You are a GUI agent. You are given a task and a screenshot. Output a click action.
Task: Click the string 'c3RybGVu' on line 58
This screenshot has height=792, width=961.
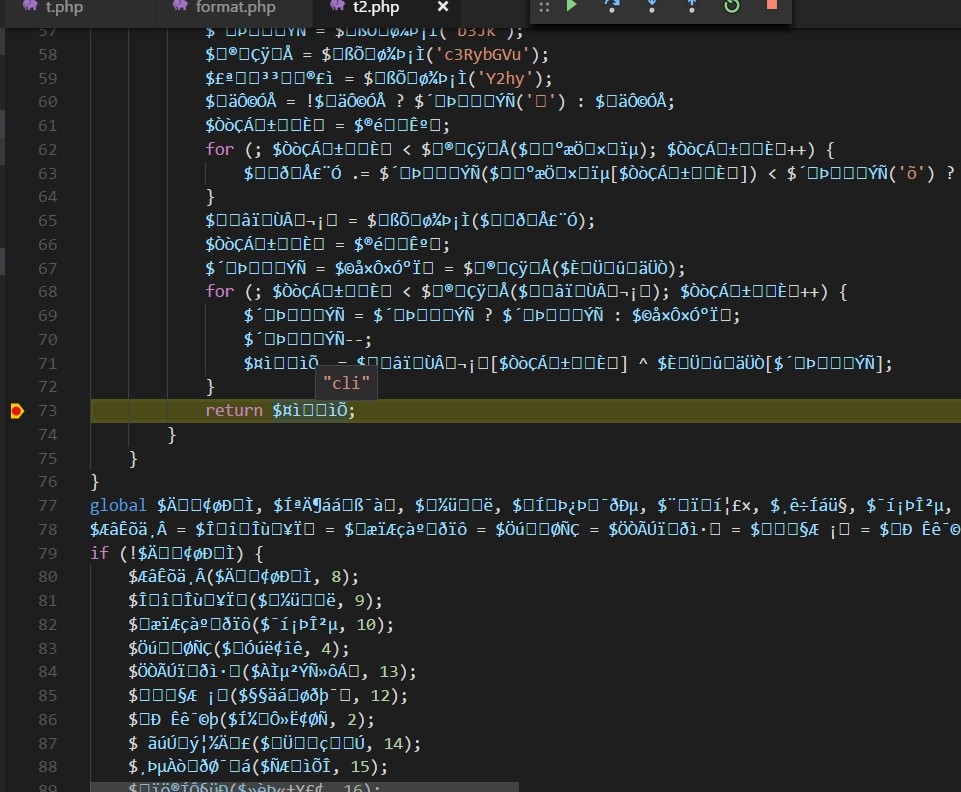(x=482, y=55)
